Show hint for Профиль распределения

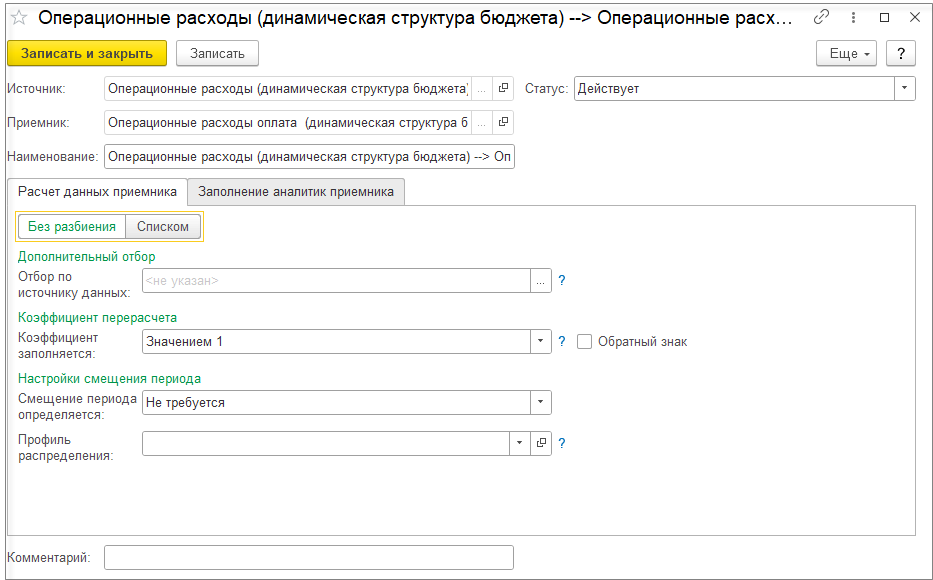[562, 443]
